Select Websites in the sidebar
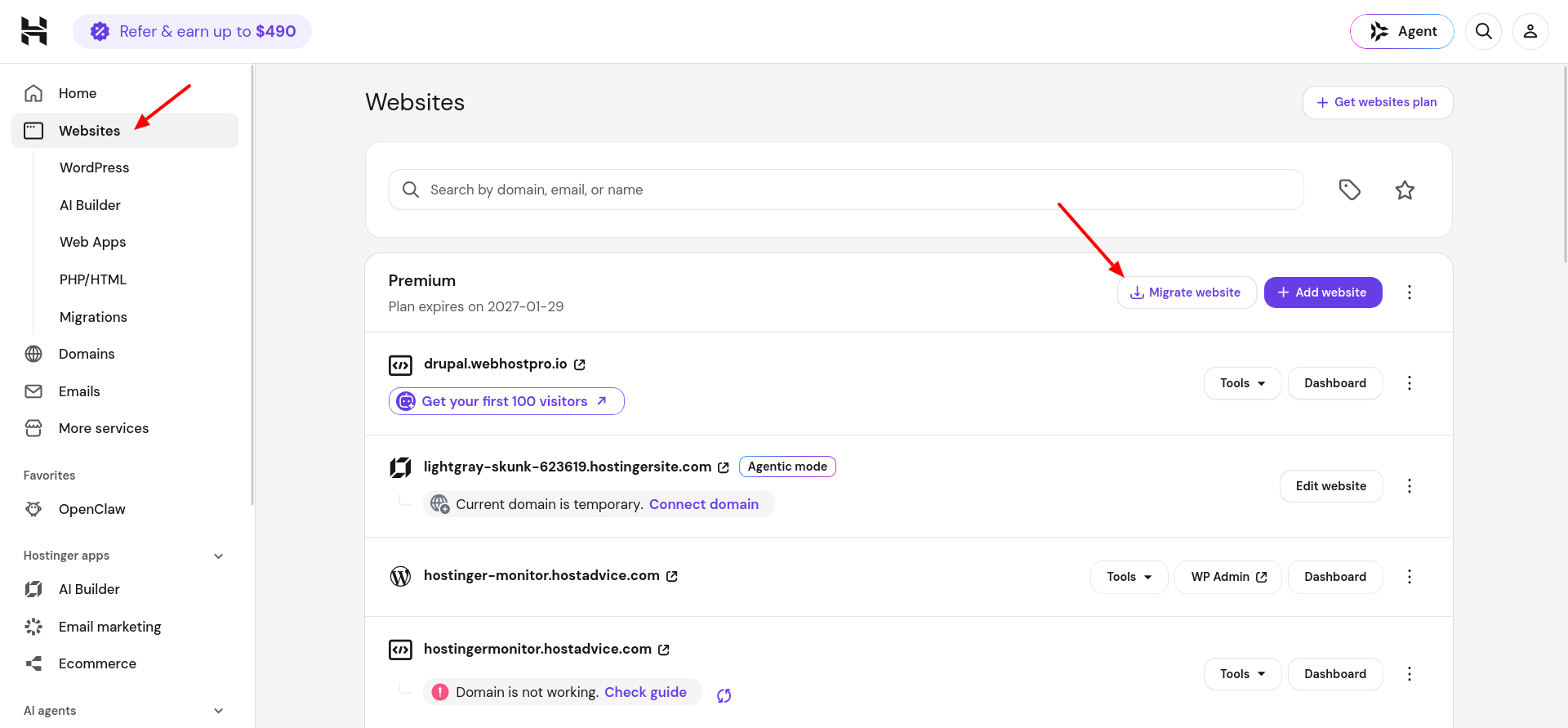1568x728 pixels. [125, 131]
